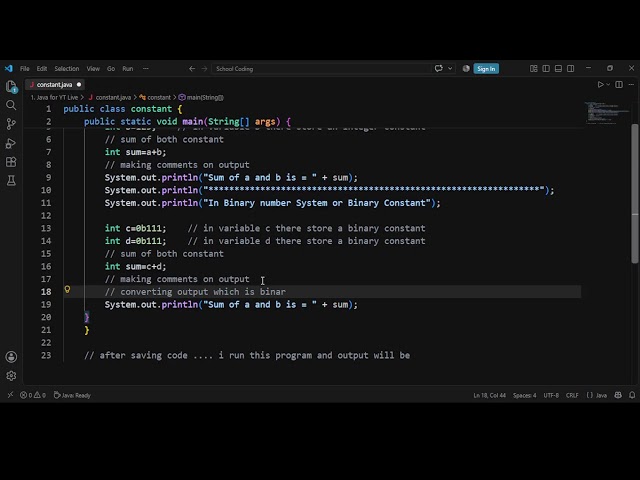
Task: Click the vertical editor scrollbar
Action: 635,194
